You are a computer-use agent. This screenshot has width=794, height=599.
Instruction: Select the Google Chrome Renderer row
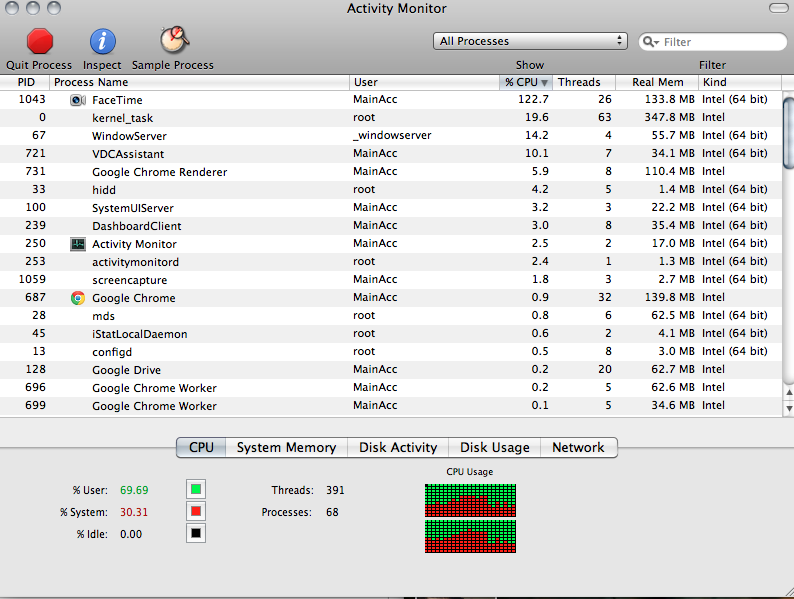click(391, 172)
